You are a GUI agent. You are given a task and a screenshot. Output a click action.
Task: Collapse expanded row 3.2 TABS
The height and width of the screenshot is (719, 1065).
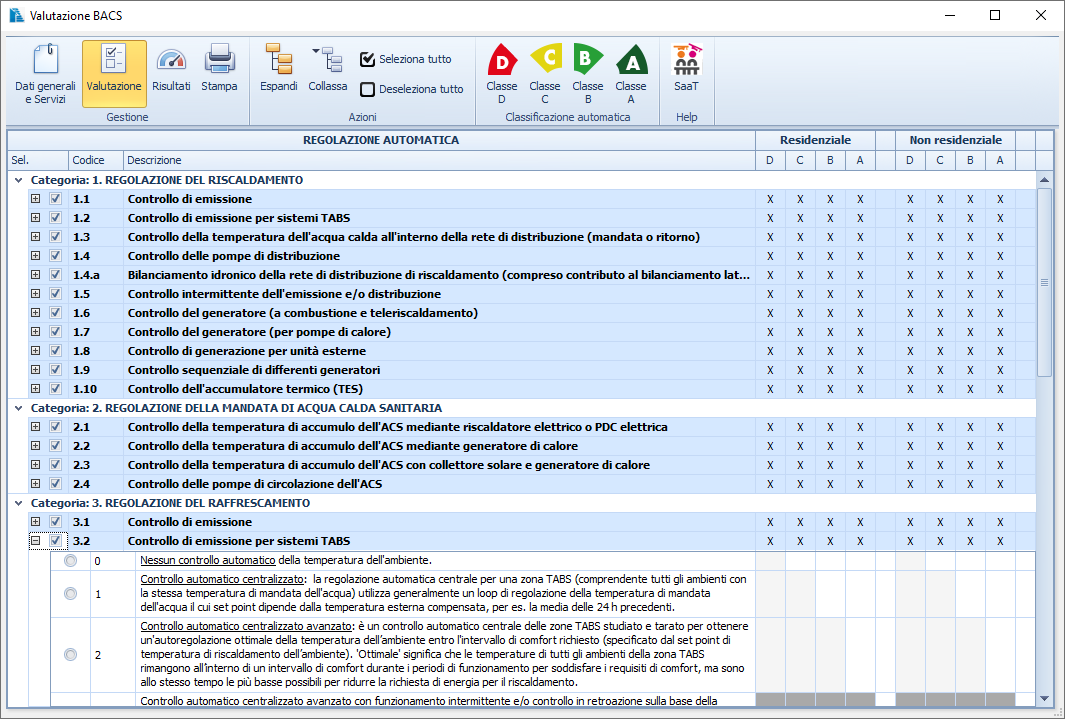pyautogui.click(x=36, y=541)
